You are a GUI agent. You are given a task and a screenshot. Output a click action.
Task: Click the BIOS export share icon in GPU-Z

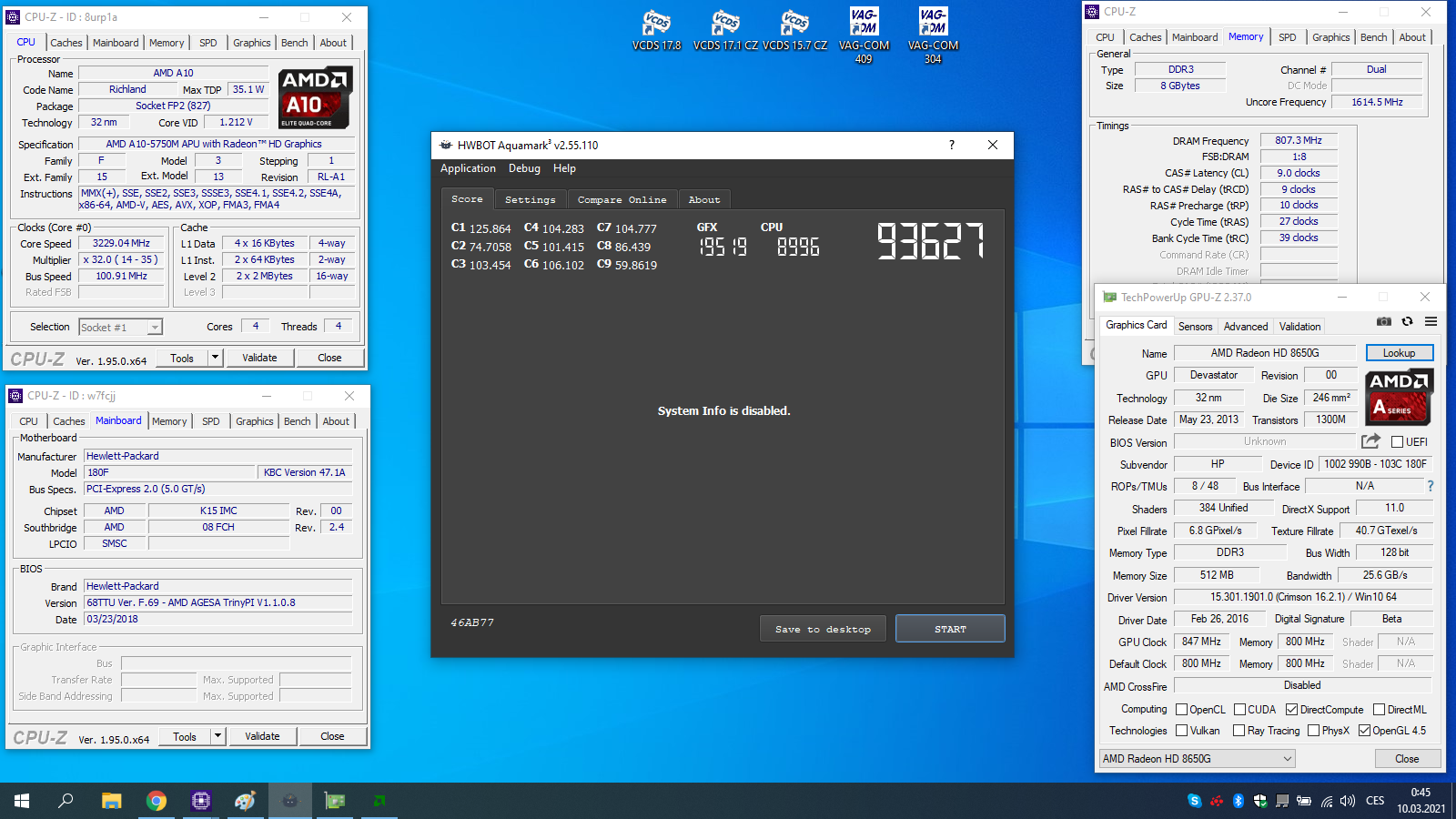click(1370, 441)
